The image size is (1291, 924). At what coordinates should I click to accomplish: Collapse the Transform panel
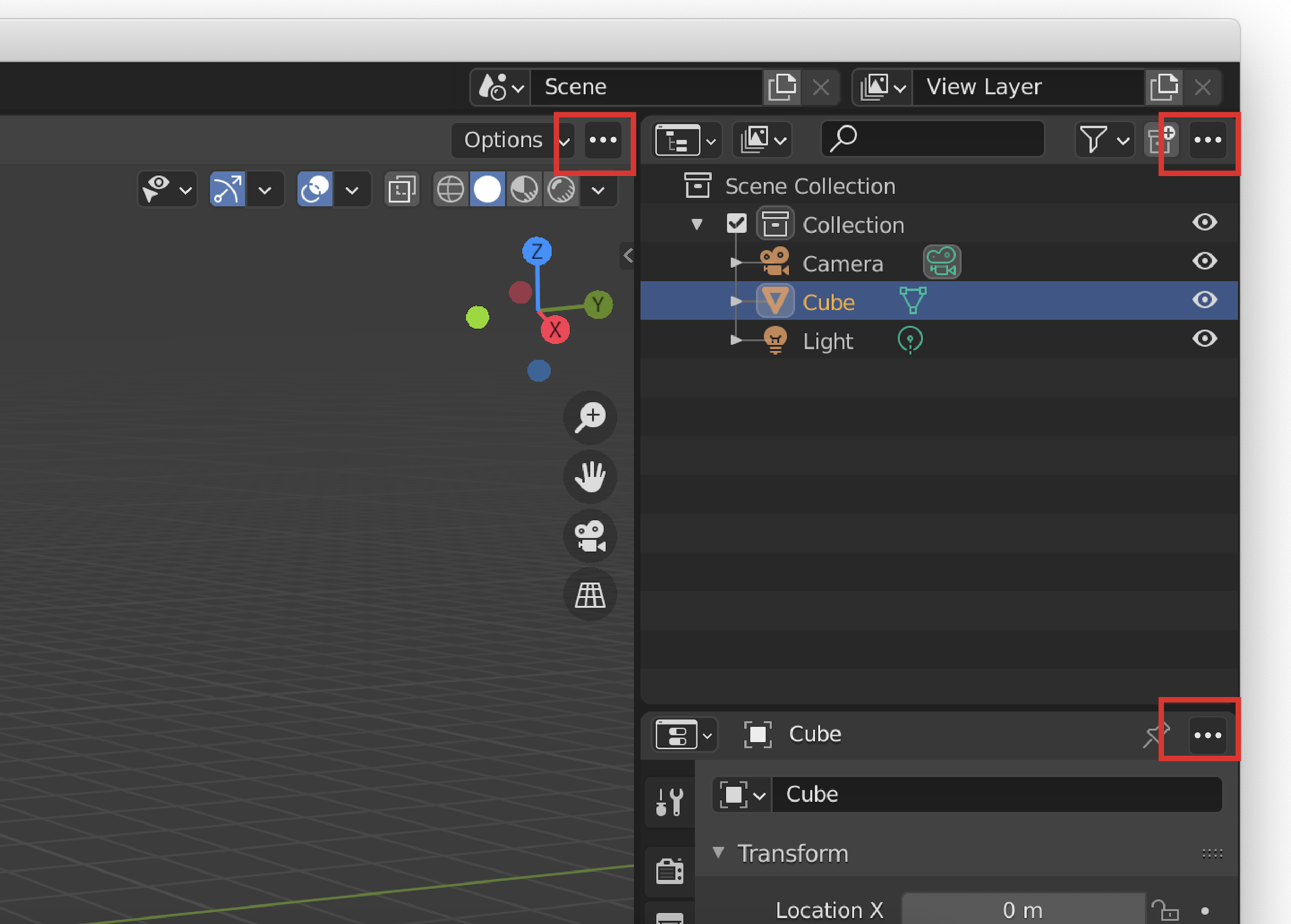click(x=718, y=852)
